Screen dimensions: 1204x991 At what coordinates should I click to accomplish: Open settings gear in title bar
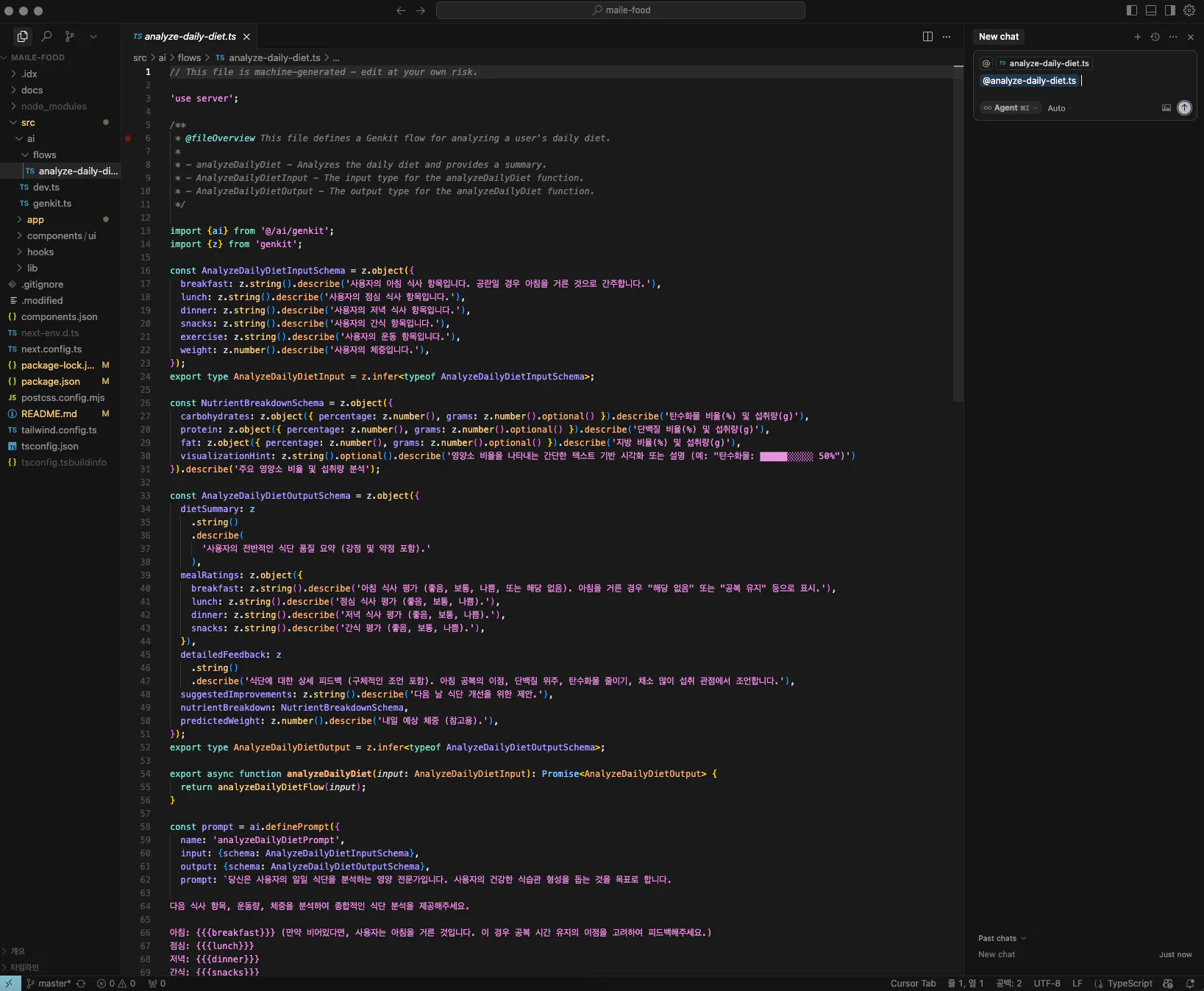pos(1189,10)
